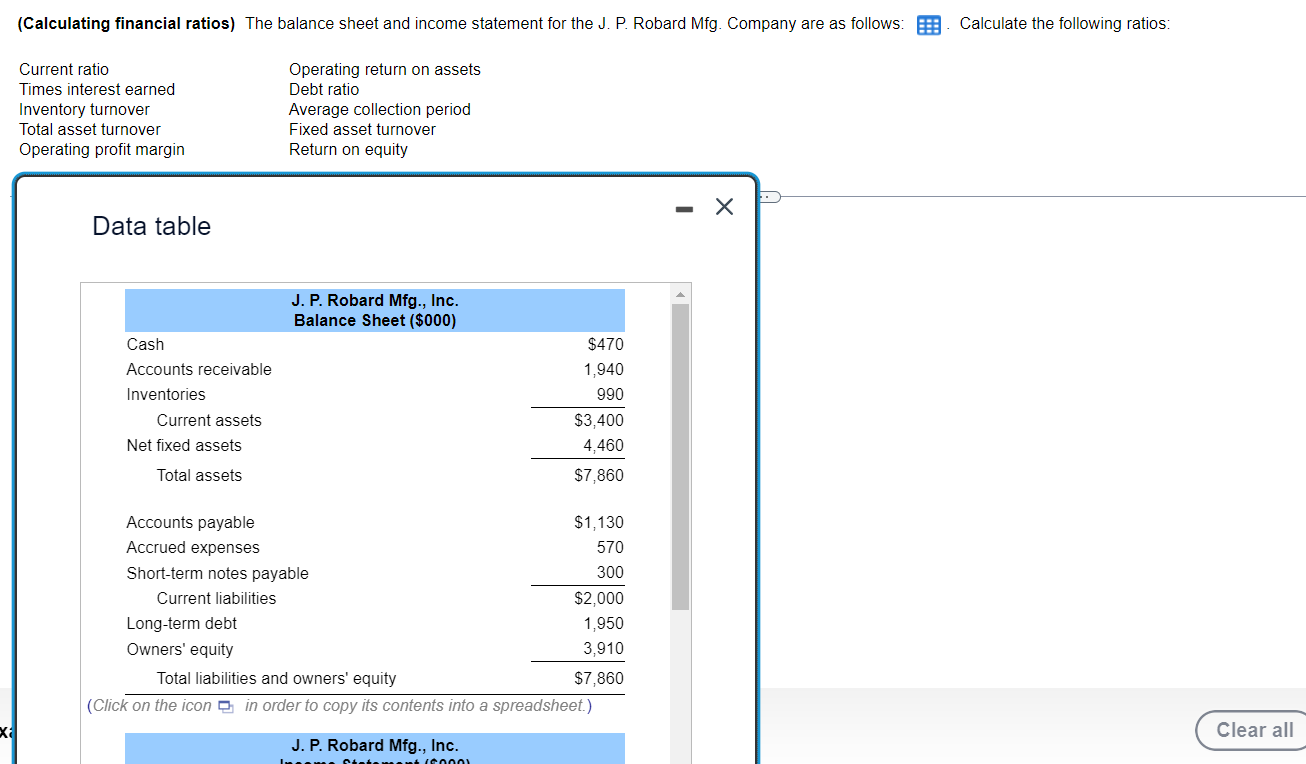Close the Data table popup window
The height and width of the screenshot is (764, 1306).
(724, 207)
